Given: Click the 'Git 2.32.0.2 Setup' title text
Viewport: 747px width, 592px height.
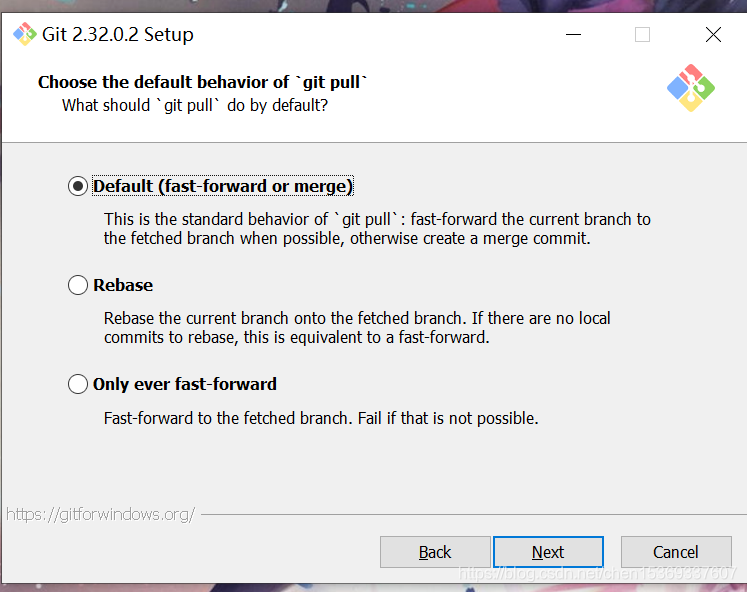Looking at the screenshot, I should click(x=118, y=35).
